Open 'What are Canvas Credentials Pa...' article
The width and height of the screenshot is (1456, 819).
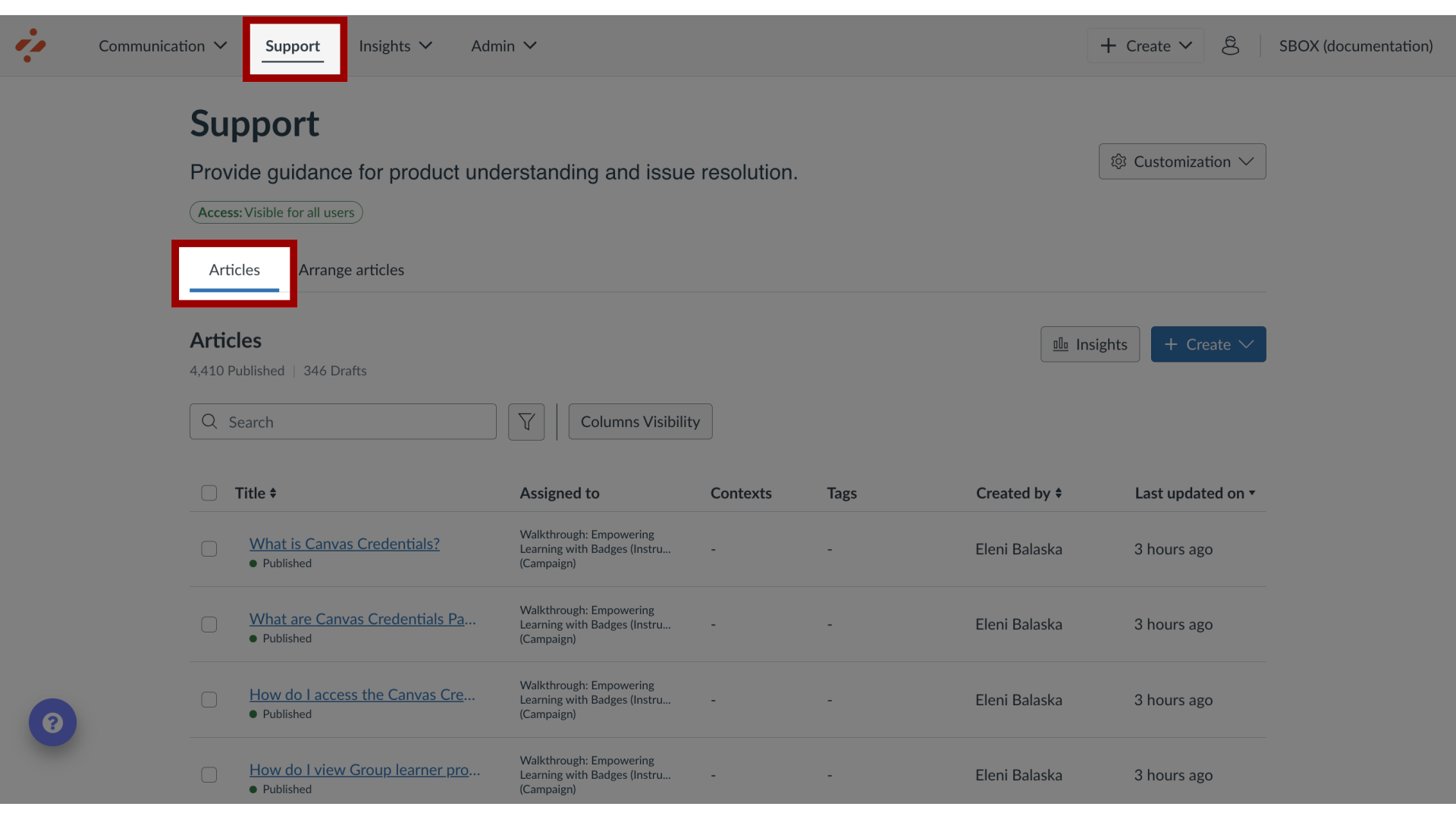click(362, 619)
